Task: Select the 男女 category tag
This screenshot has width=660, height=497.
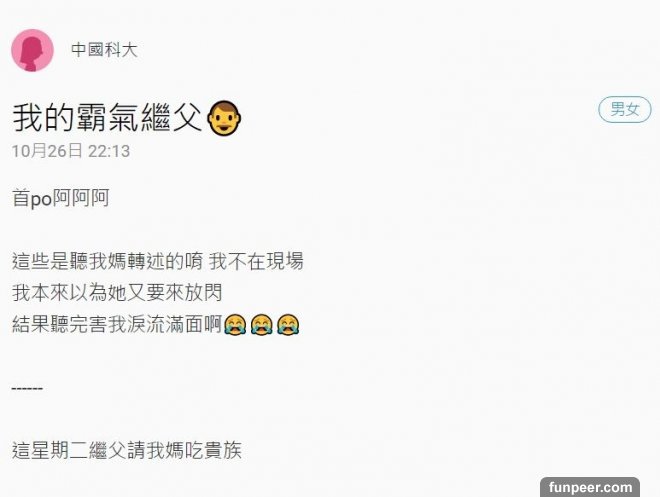Action: click(x=625, y=109)
